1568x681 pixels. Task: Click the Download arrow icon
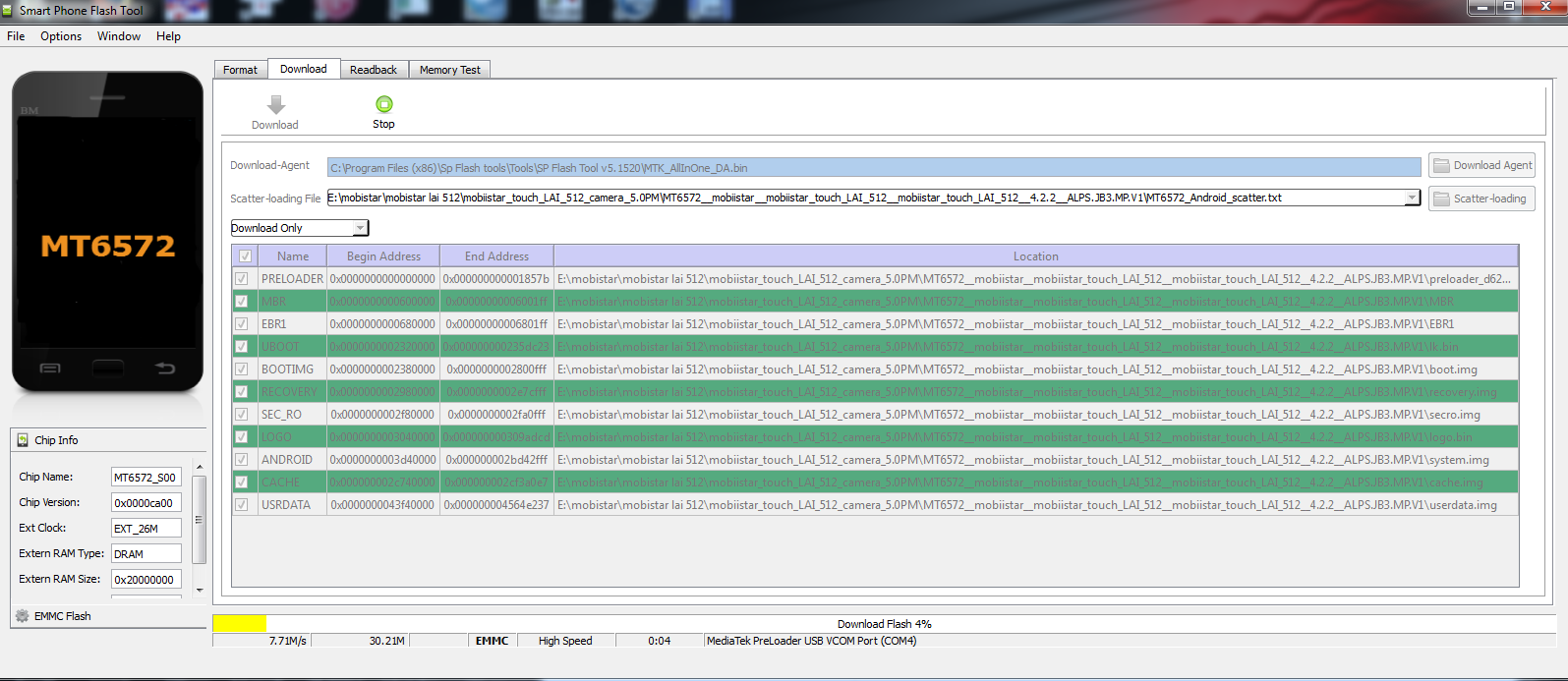coord(276,104)
